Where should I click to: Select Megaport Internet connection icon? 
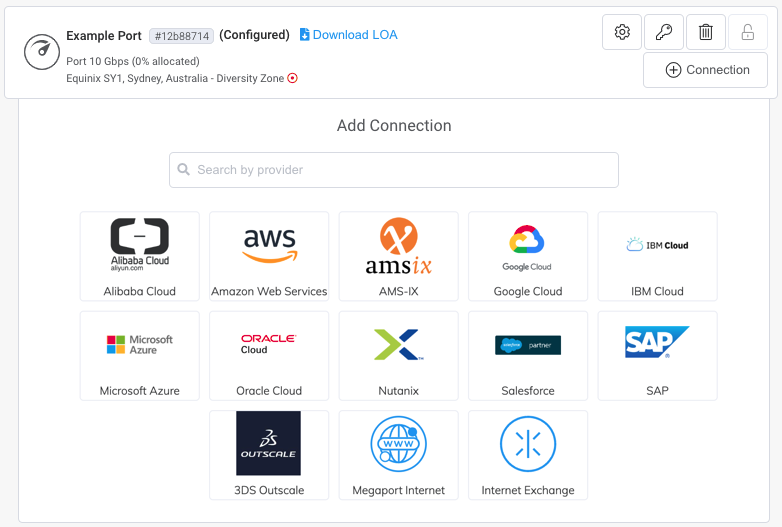coord(398,444)
